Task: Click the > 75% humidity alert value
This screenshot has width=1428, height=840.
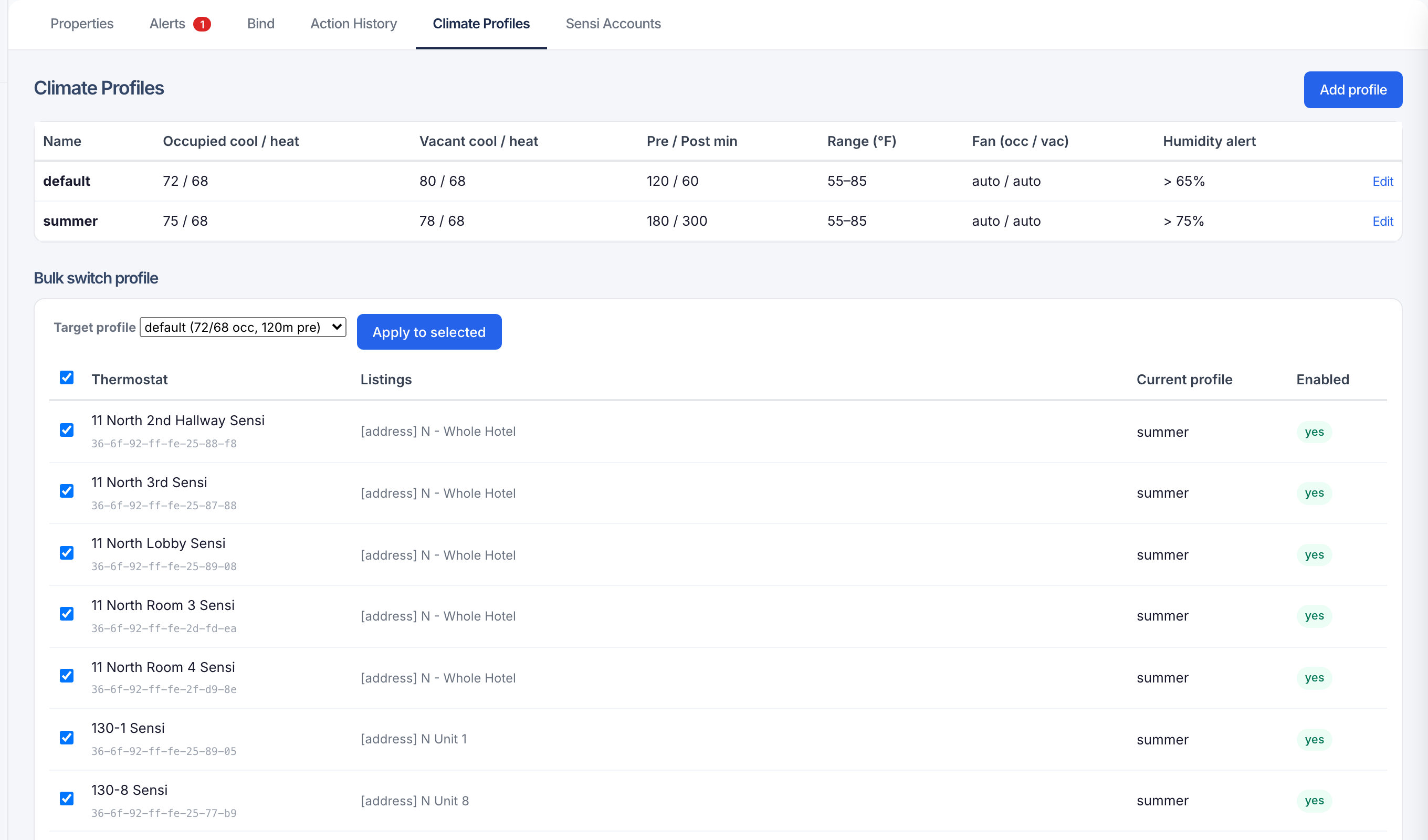Action: click(x=1184, y=221)
